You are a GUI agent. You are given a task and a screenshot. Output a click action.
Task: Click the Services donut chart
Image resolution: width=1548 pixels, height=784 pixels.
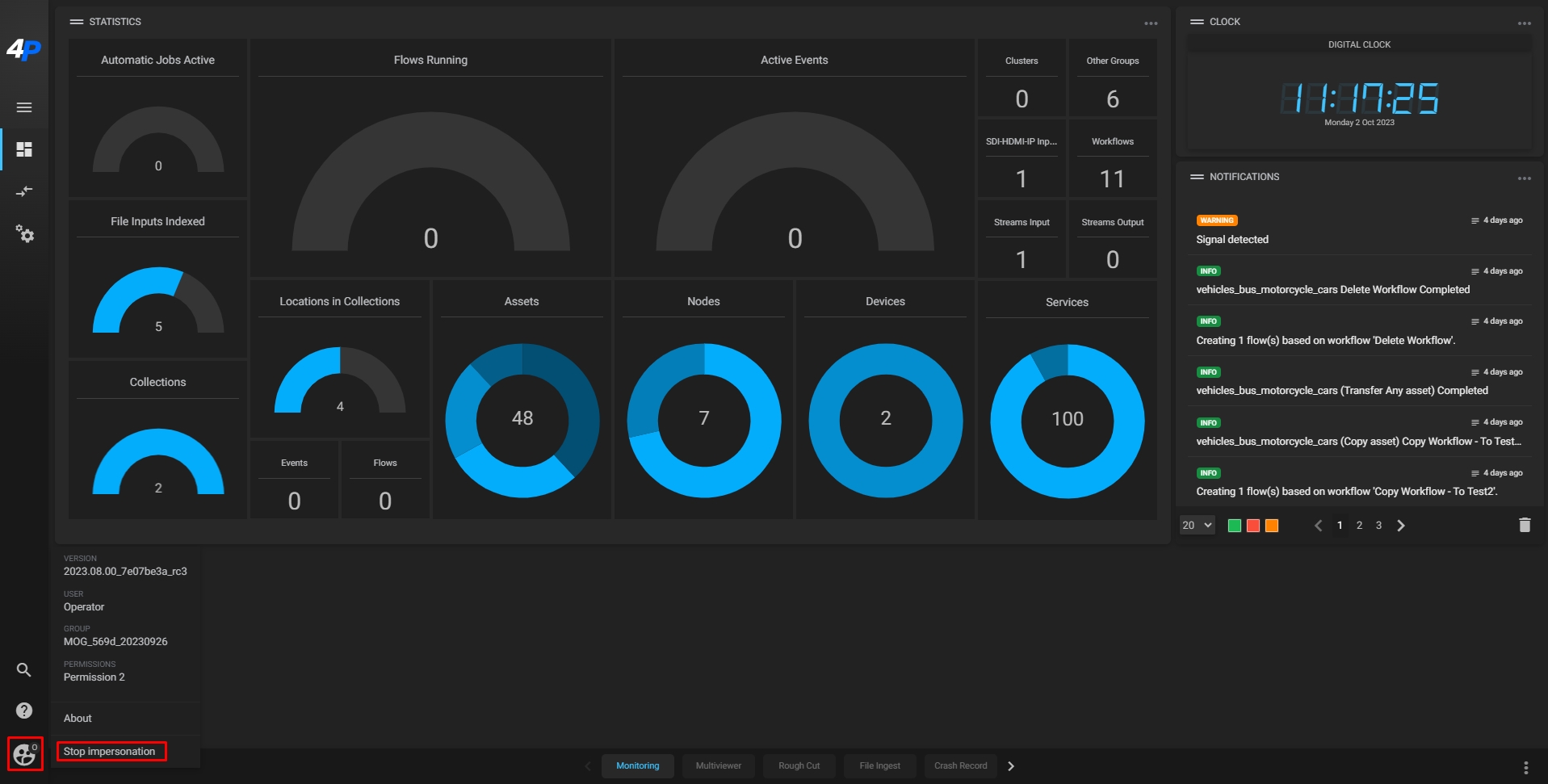click(1068, 421)
